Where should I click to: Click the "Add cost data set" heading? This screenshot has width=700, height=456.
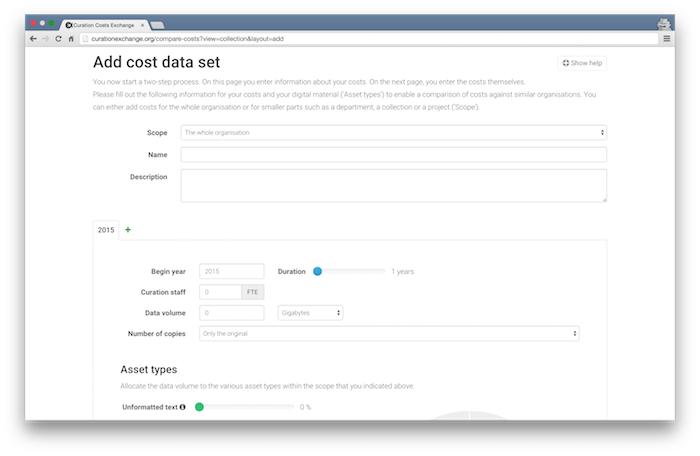[x=157, y=62]
